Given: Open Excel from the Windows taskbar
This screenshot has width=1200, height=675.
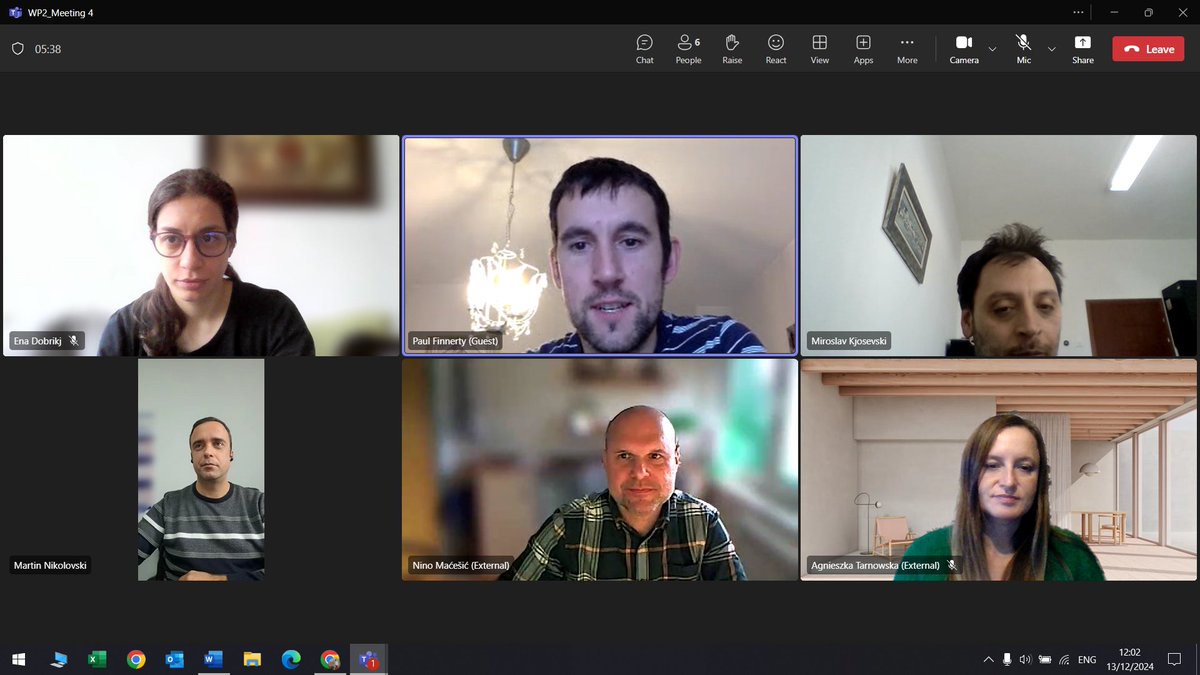Looking at the screenshot, I should coord(97,659).
